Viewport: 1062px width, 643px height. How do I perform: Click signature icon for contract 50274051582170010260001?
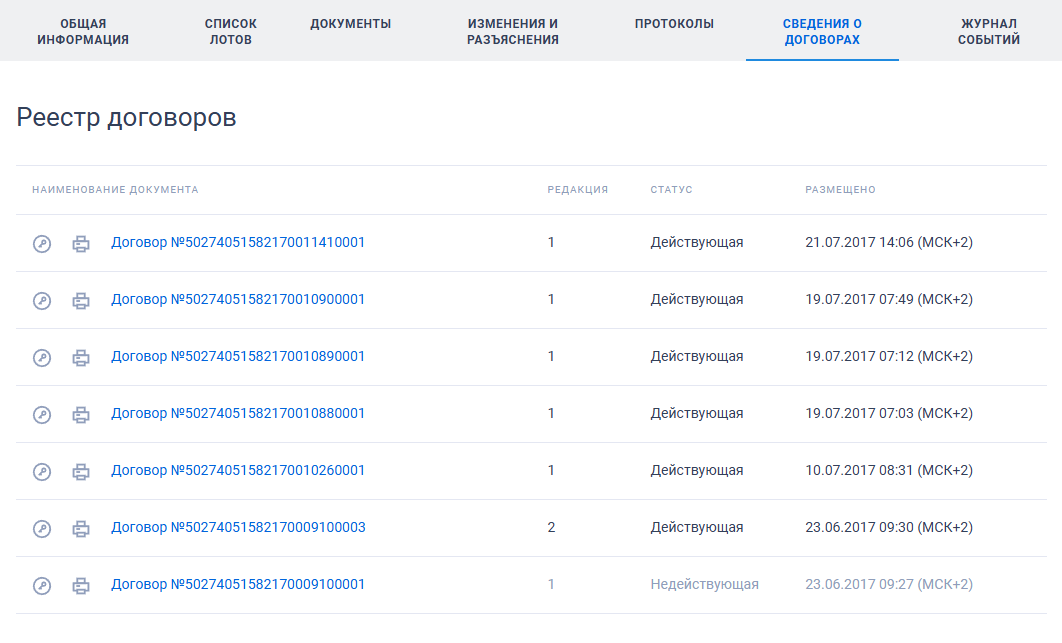[42, 471]
